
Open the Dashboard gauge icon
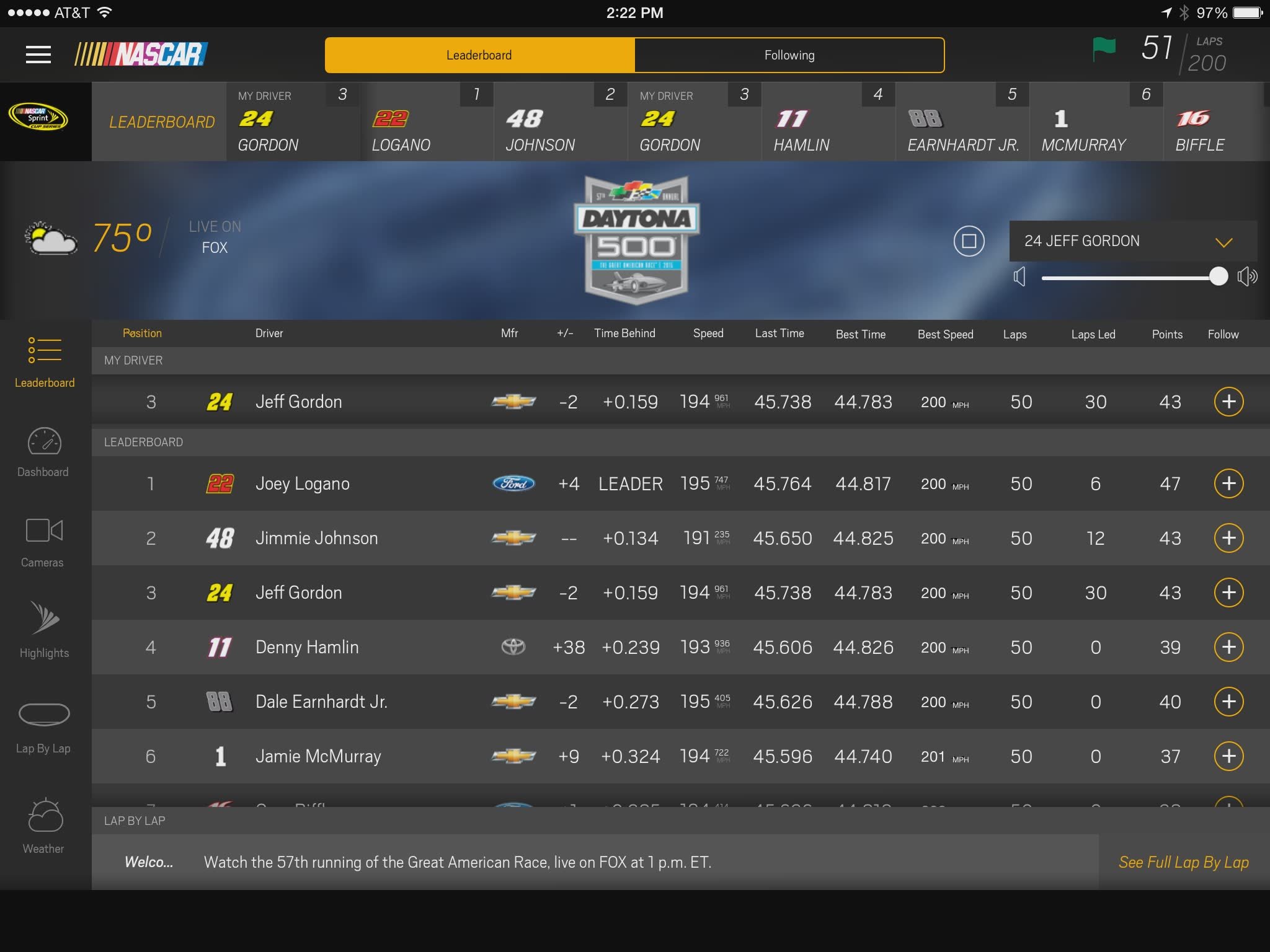point(44,442)
